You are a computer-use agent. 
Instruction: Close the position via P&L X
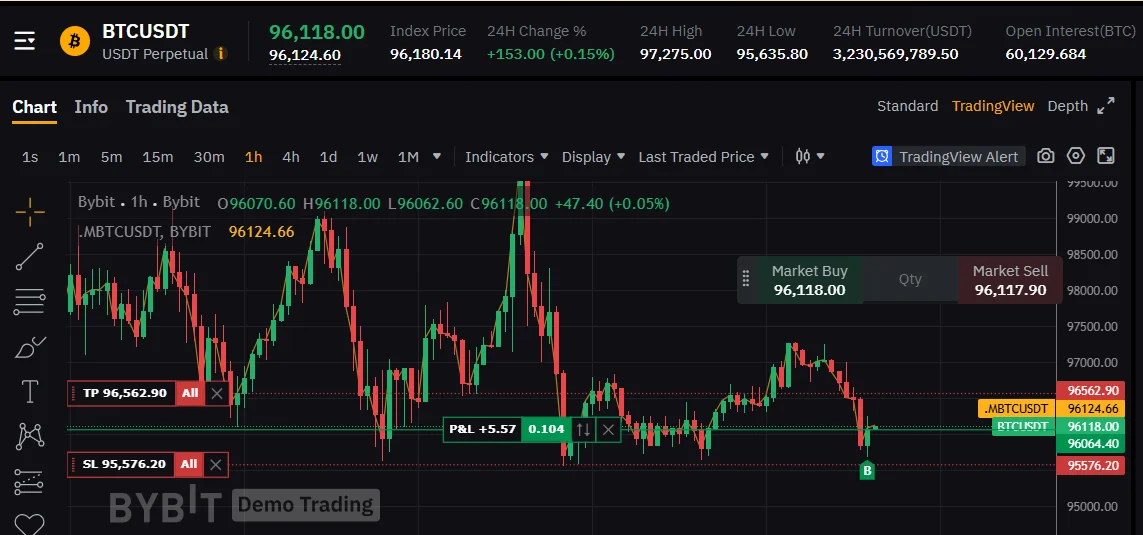pos(608,429)
